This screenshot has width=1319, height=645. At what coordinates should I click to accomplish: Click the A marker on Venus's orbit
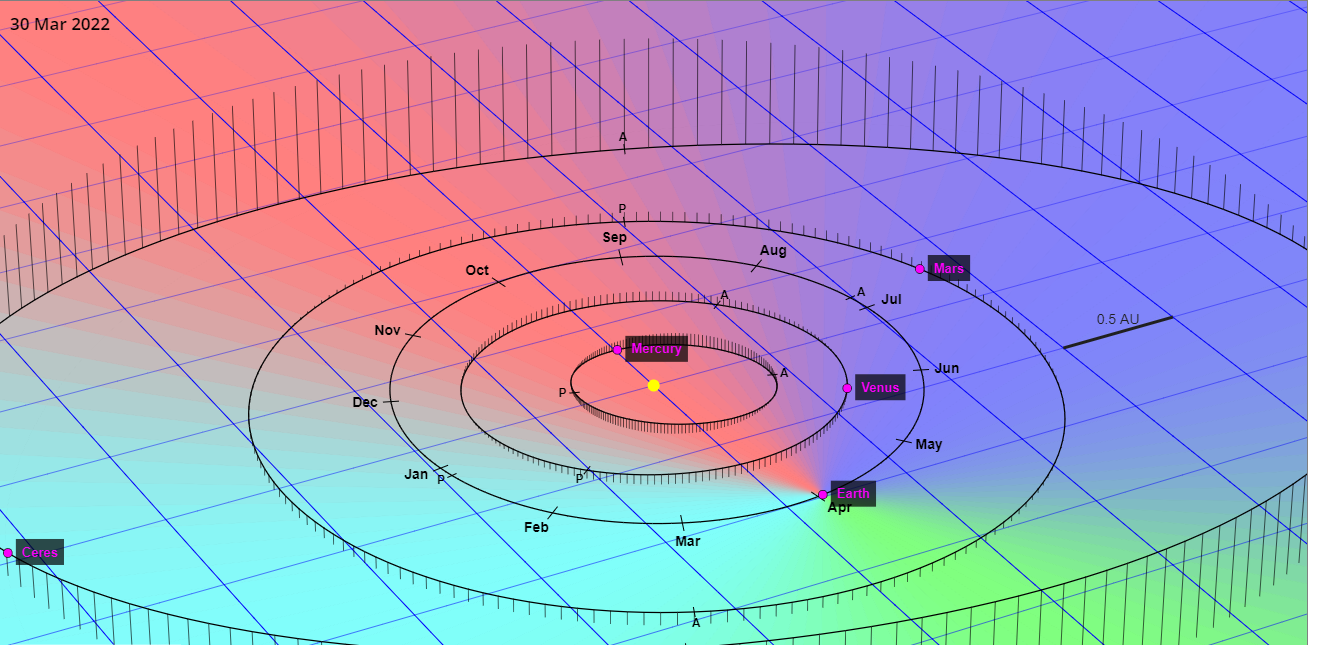click(724, 295)
